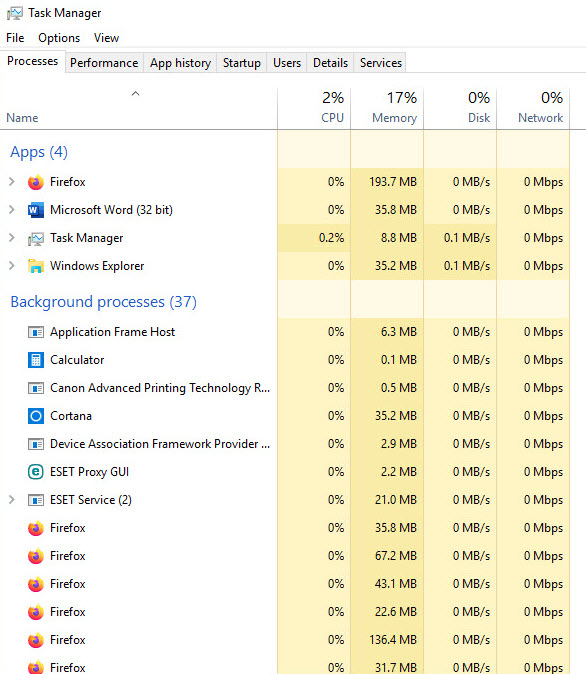Select the Processes tab
Viewport: 586px width, 674px height.
pos(33,61)
